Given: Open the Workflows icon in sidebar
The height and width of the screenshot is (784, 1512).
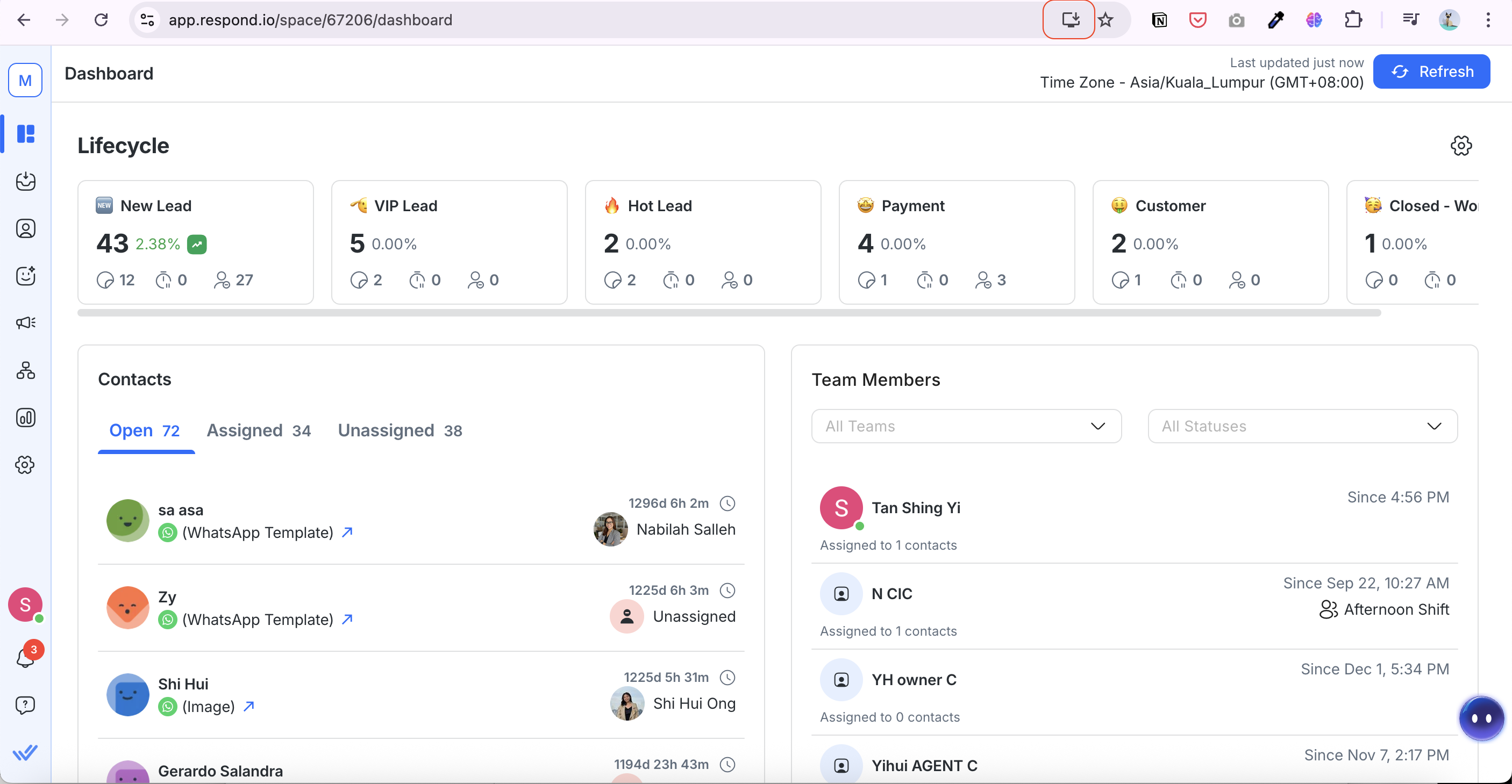Looking at the screenshot, I should coord(25,371).
